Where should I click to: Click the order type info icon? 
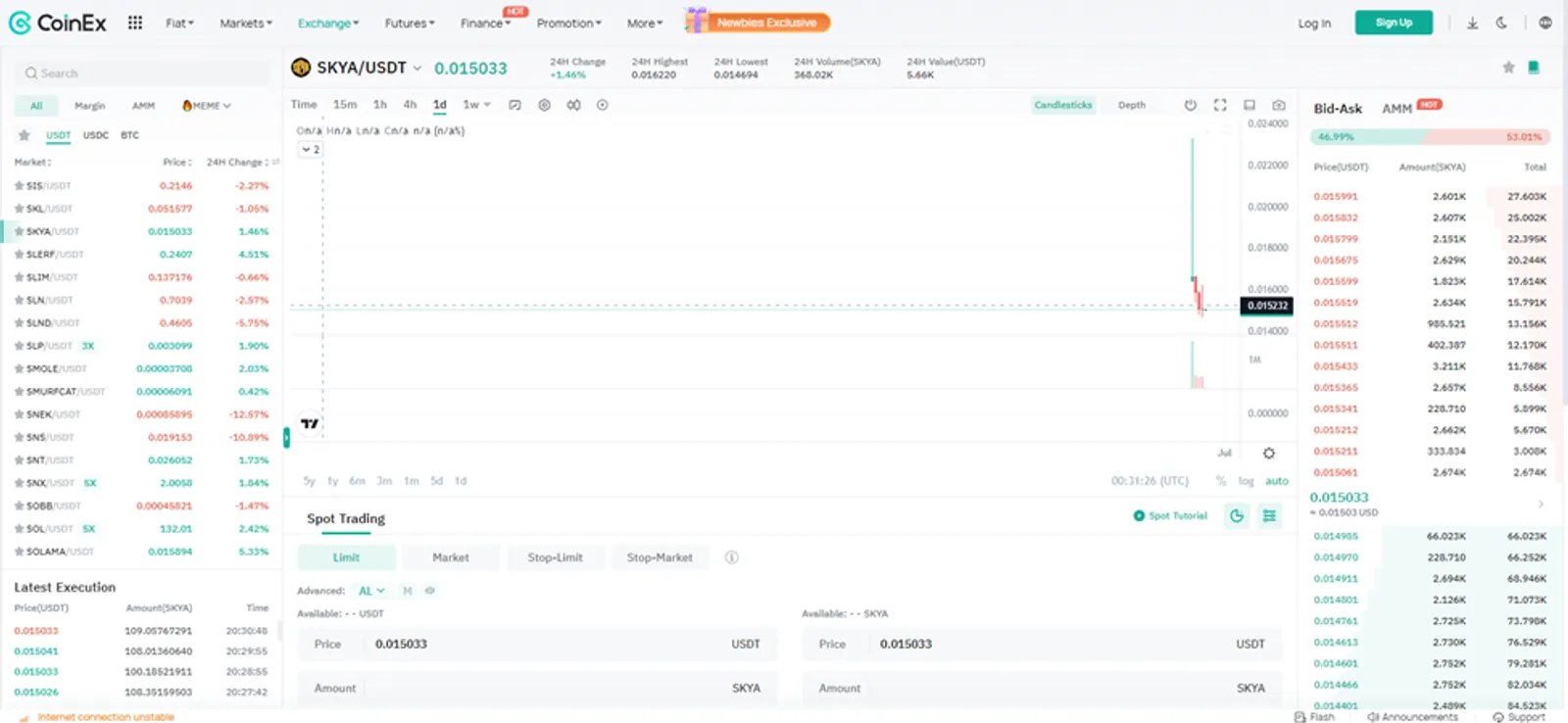(x=731, y=557)
